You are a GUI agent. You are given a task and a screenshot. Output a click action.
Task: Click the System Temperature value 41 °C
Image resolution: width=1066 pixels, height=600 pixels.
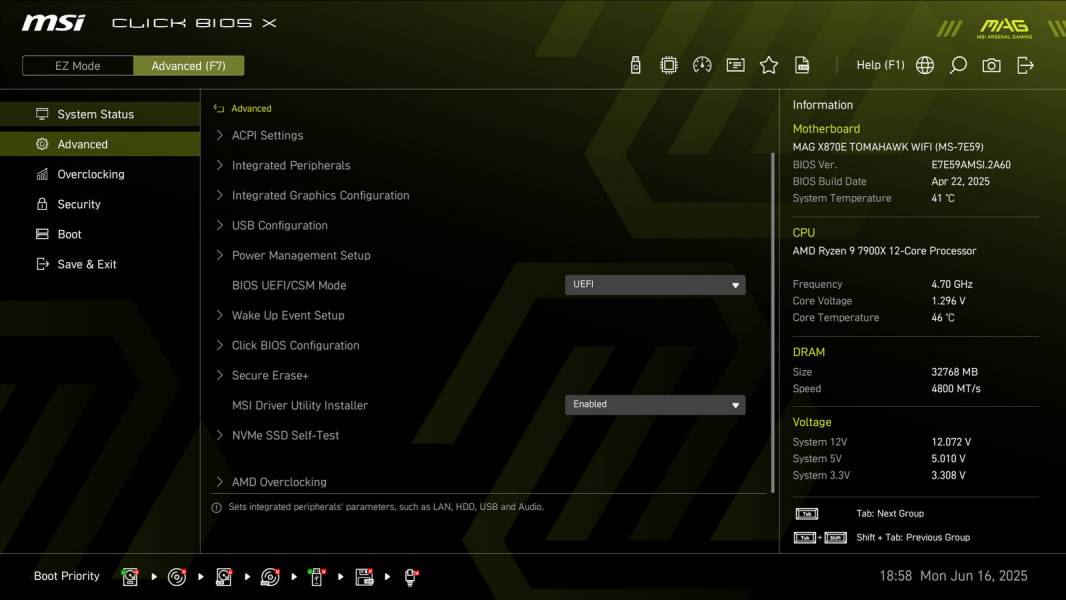(x=943, y=198)
